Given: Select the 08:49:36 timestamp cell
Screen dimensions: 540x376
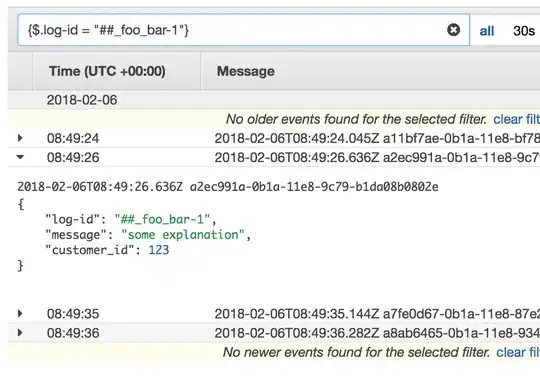Looking at the screenshot, I should [x=73, y=333].
